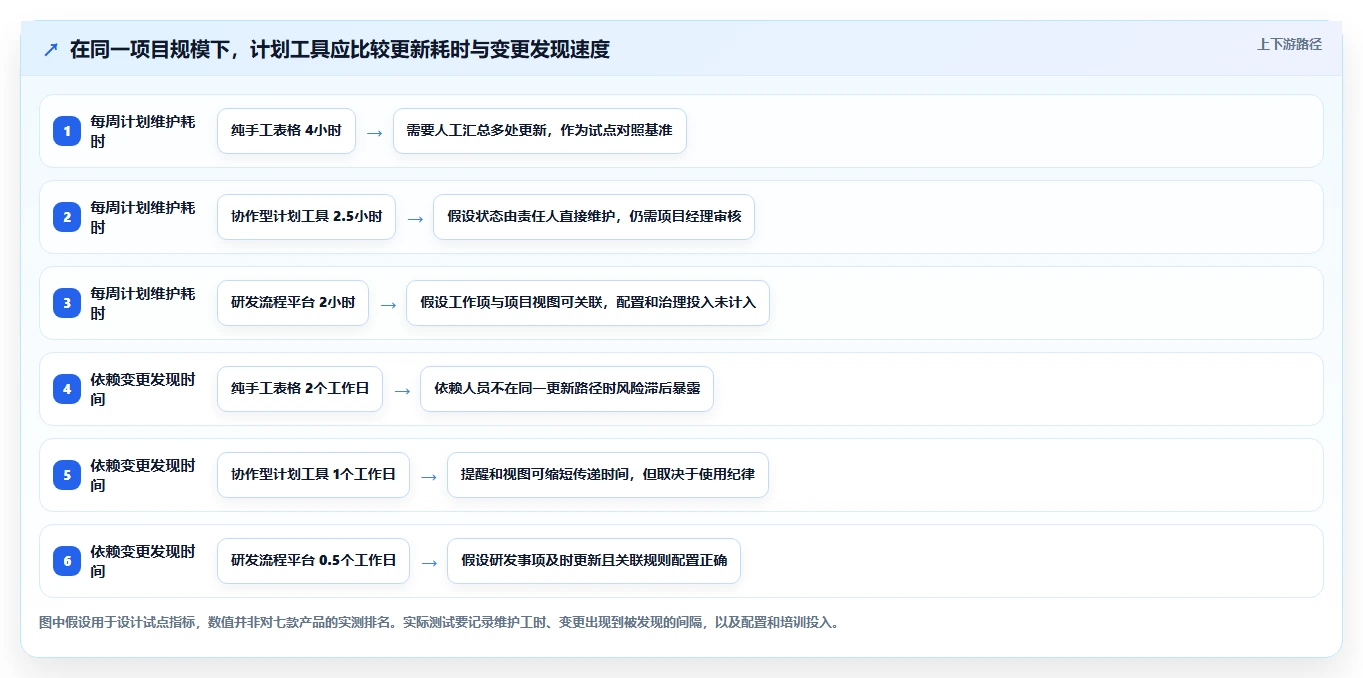
Task: Select the 协作型计划工具 1个工作日 box
Action: pyautogui.click(x=313, y=475)
